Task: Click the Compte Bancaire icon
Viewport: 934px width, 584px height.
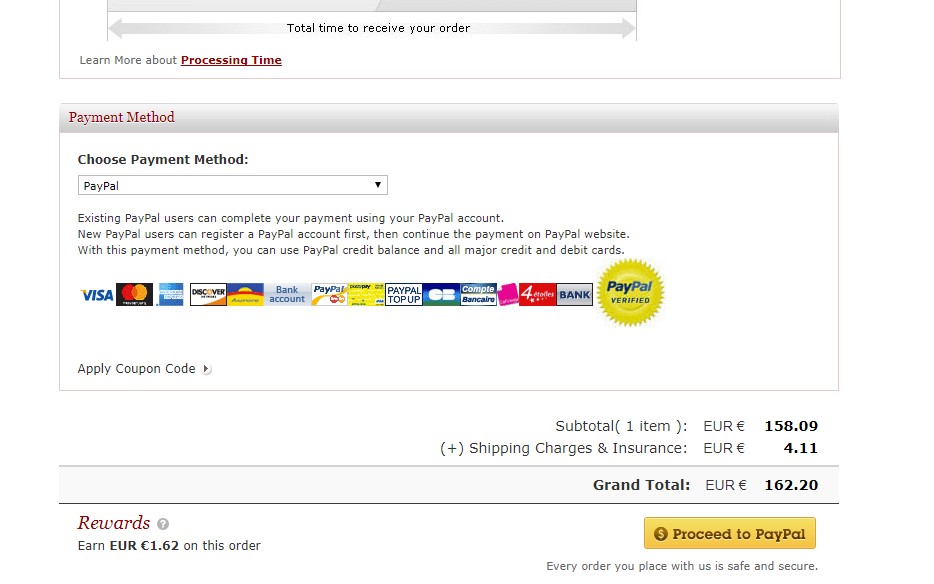Action: pyautogui.click(x=478, y=294)
